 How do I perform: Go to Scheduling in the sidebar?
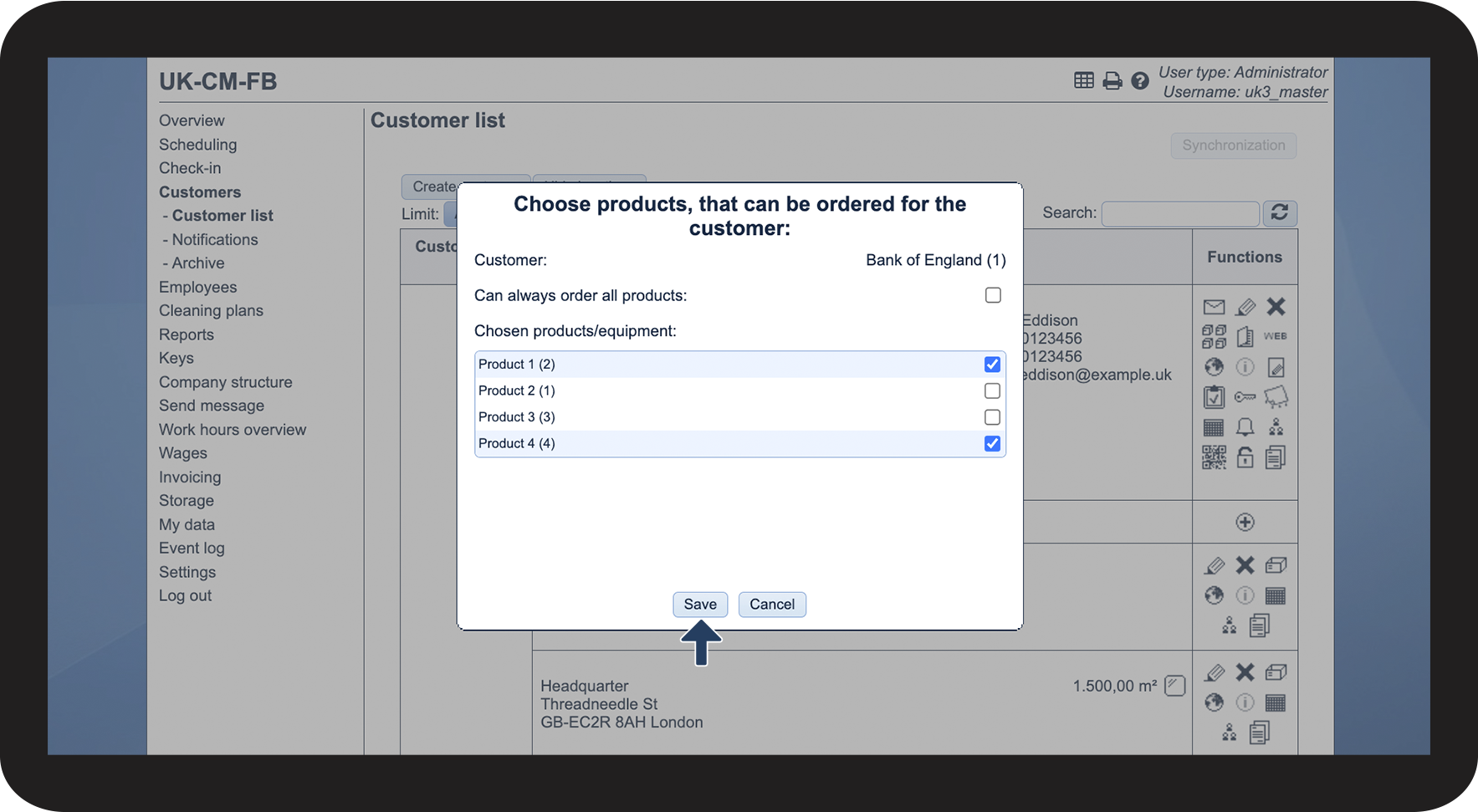(x=198, y=145)
